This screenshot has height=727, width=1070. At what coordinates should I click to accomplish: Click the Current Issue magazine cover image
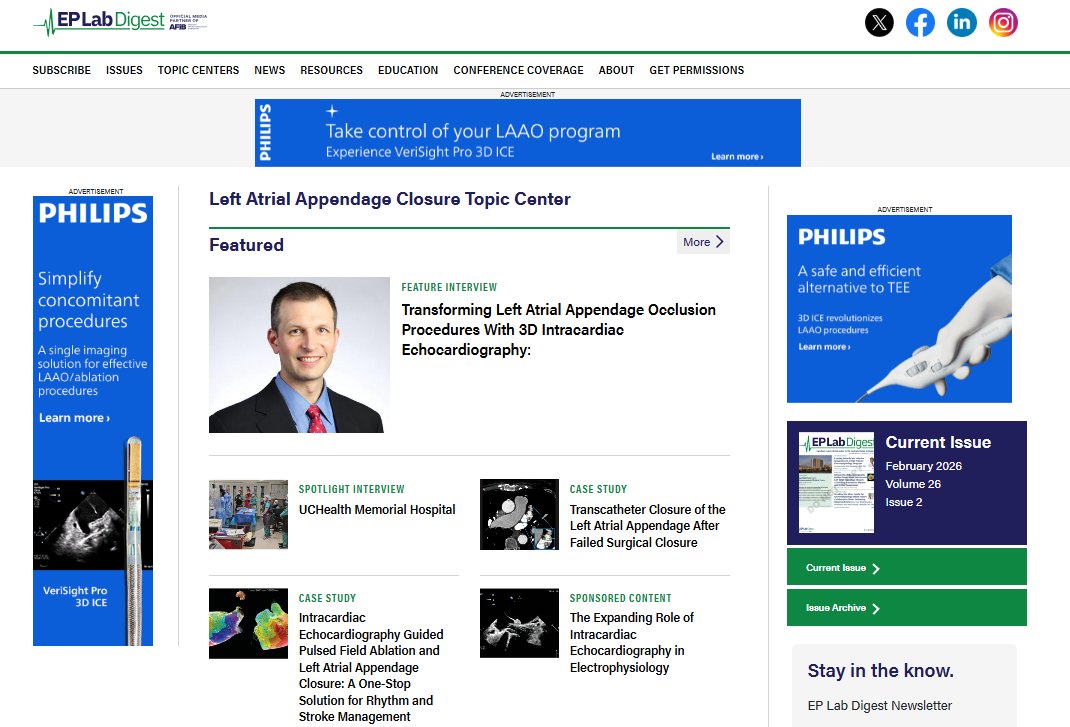[837, 483]
